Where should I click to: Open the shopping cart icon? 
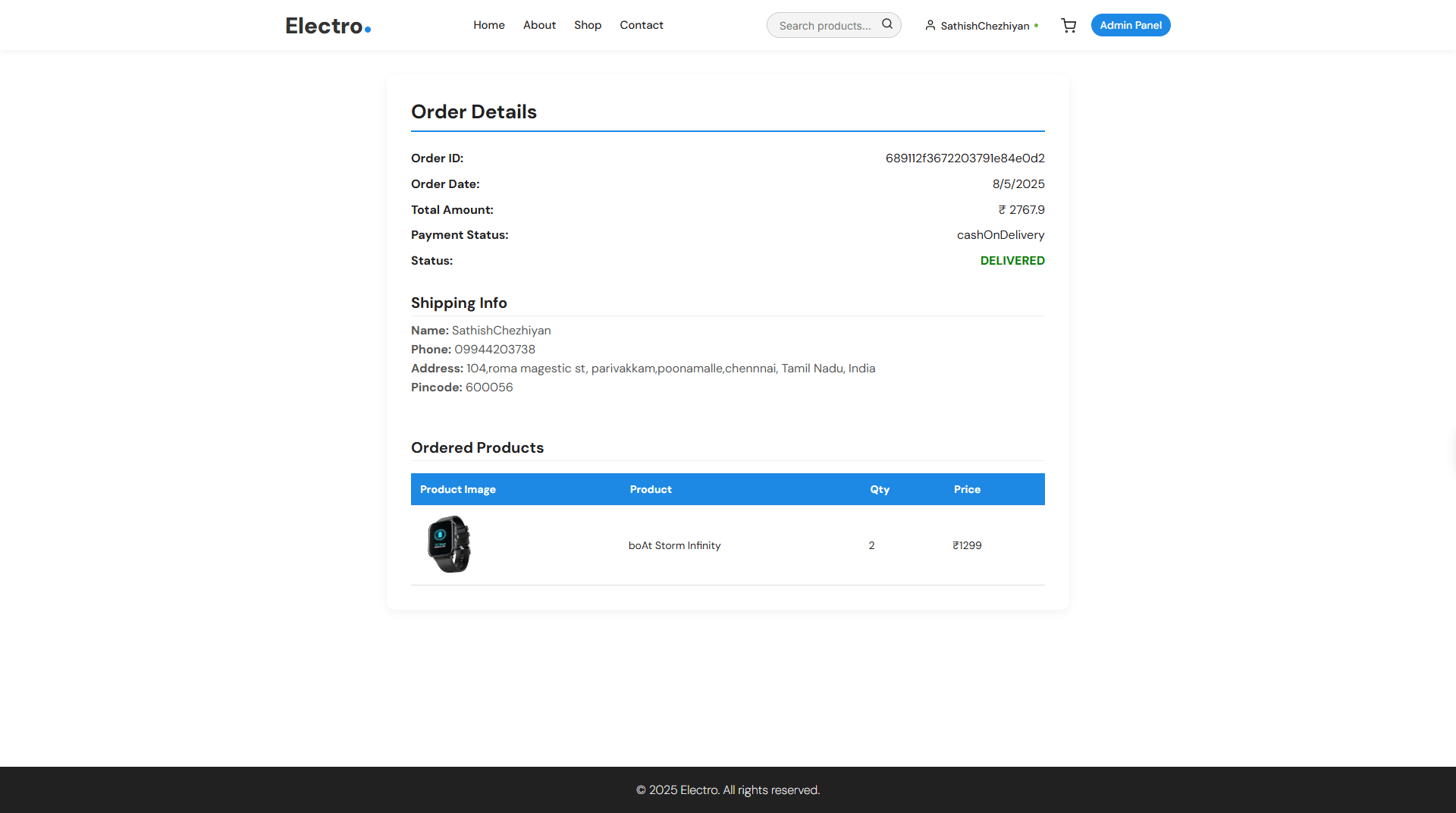pos(1068,26)
